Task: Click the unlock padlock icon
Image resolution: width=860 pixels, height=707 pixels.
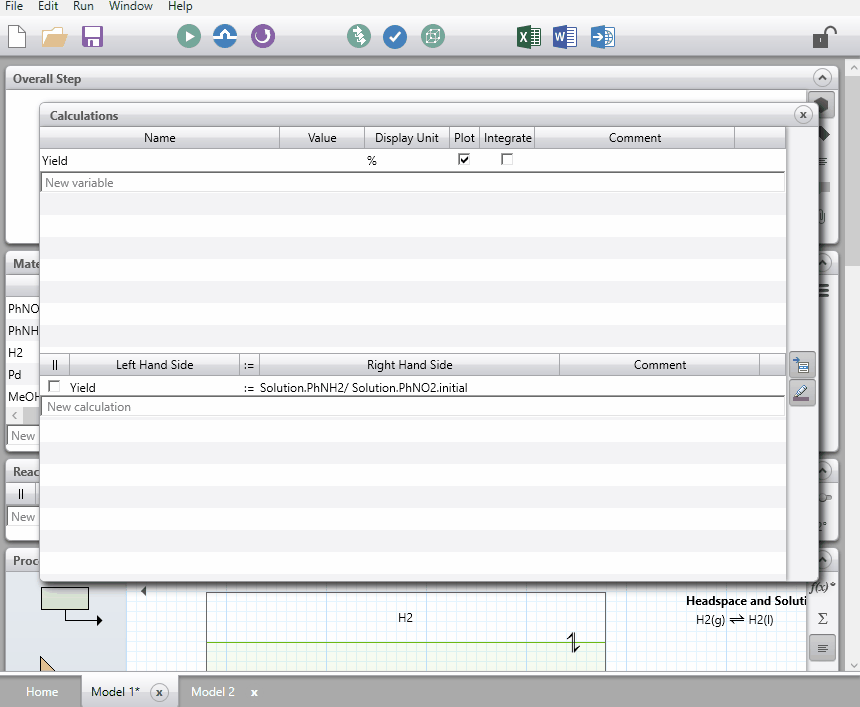Action: (824, 37)
